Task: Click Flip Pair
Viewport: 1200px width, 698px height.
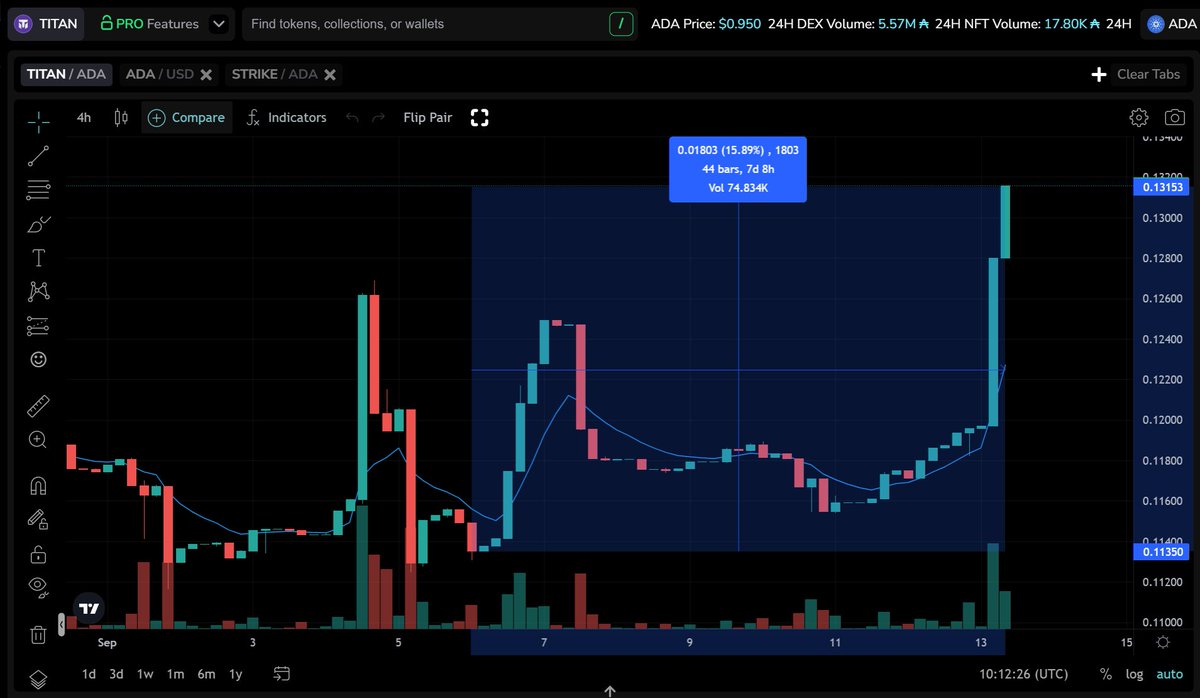Action: pos(428,117)
